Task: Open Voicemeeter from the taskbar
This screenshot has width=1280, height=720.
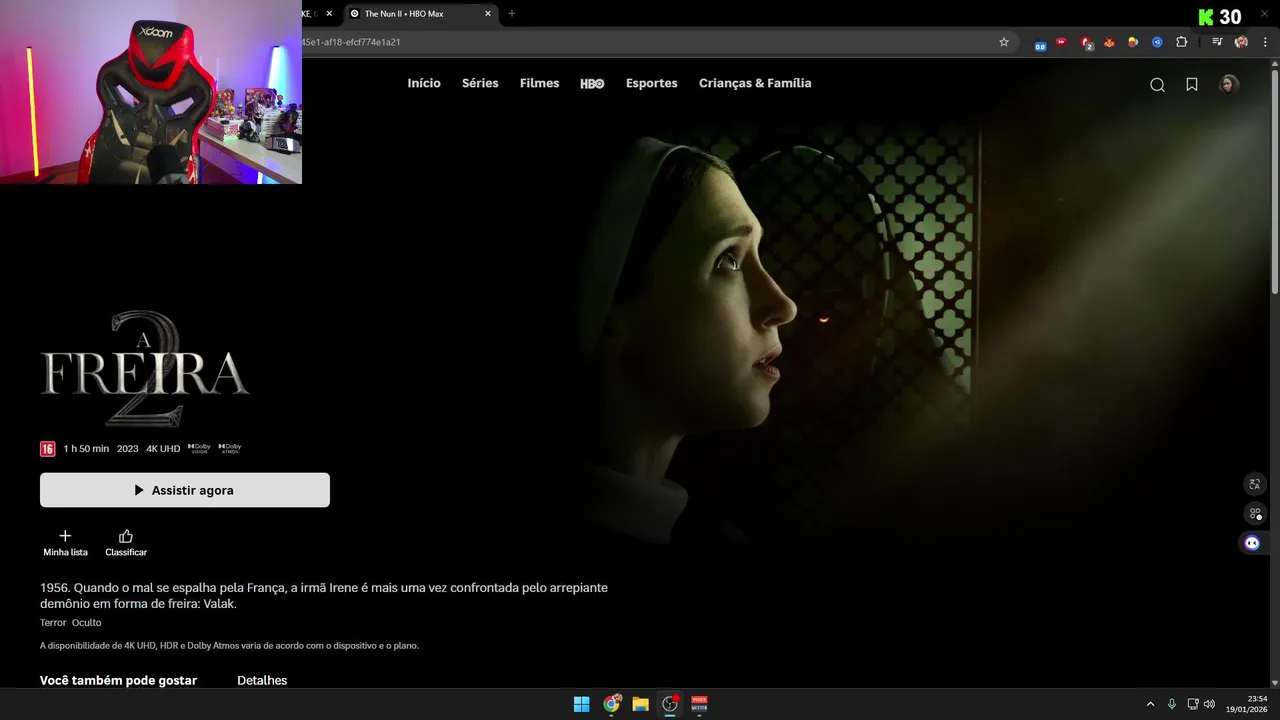Action: pyautogui.click(x=699, y=704)
